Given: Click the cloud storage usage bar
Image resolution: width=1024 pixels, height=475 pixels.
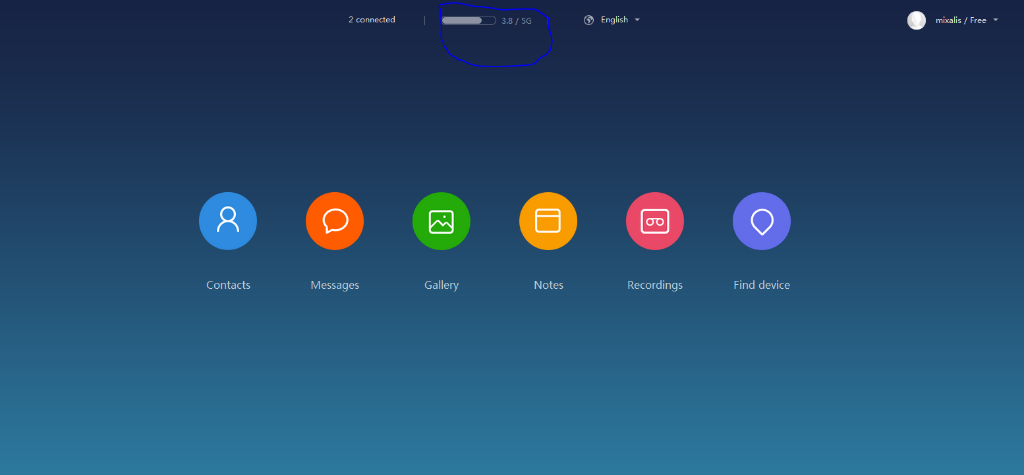Looking at the screenshot, I should [468, 20].
